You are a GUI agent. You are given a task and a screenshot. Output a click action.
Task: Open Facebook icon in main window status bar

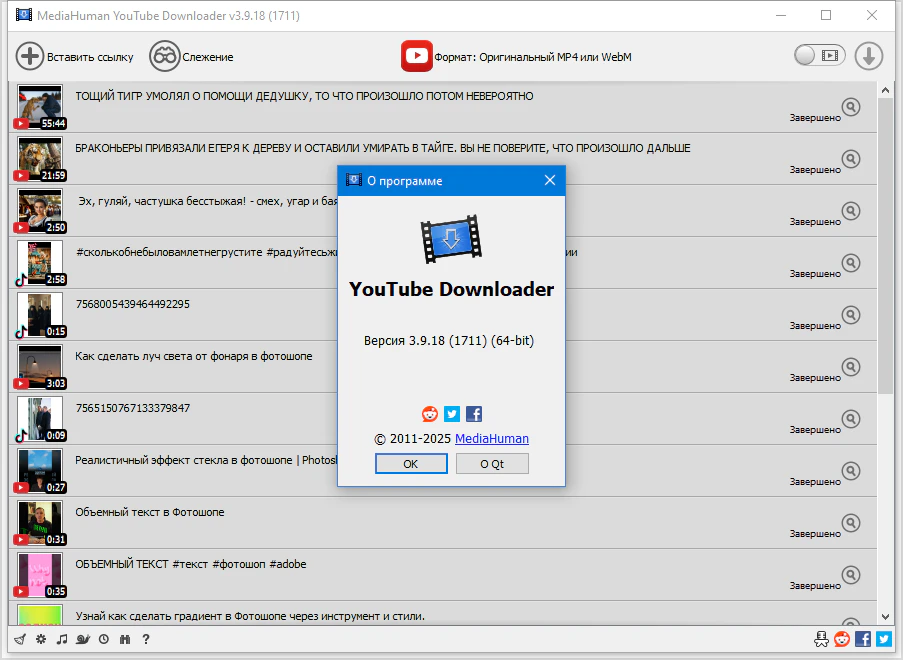click(863, 639)
